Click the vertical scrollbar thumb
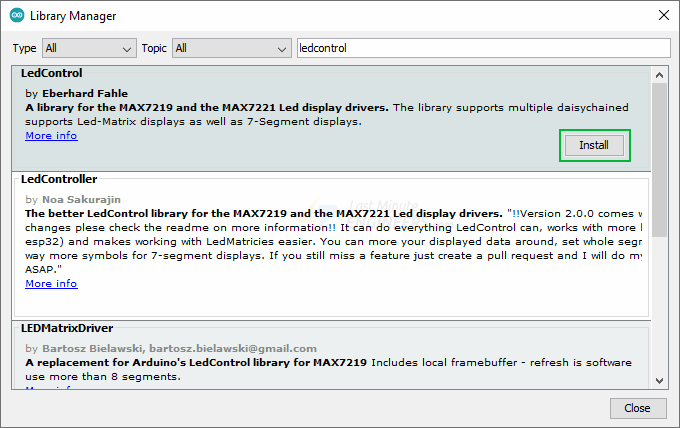 (659, 160)
